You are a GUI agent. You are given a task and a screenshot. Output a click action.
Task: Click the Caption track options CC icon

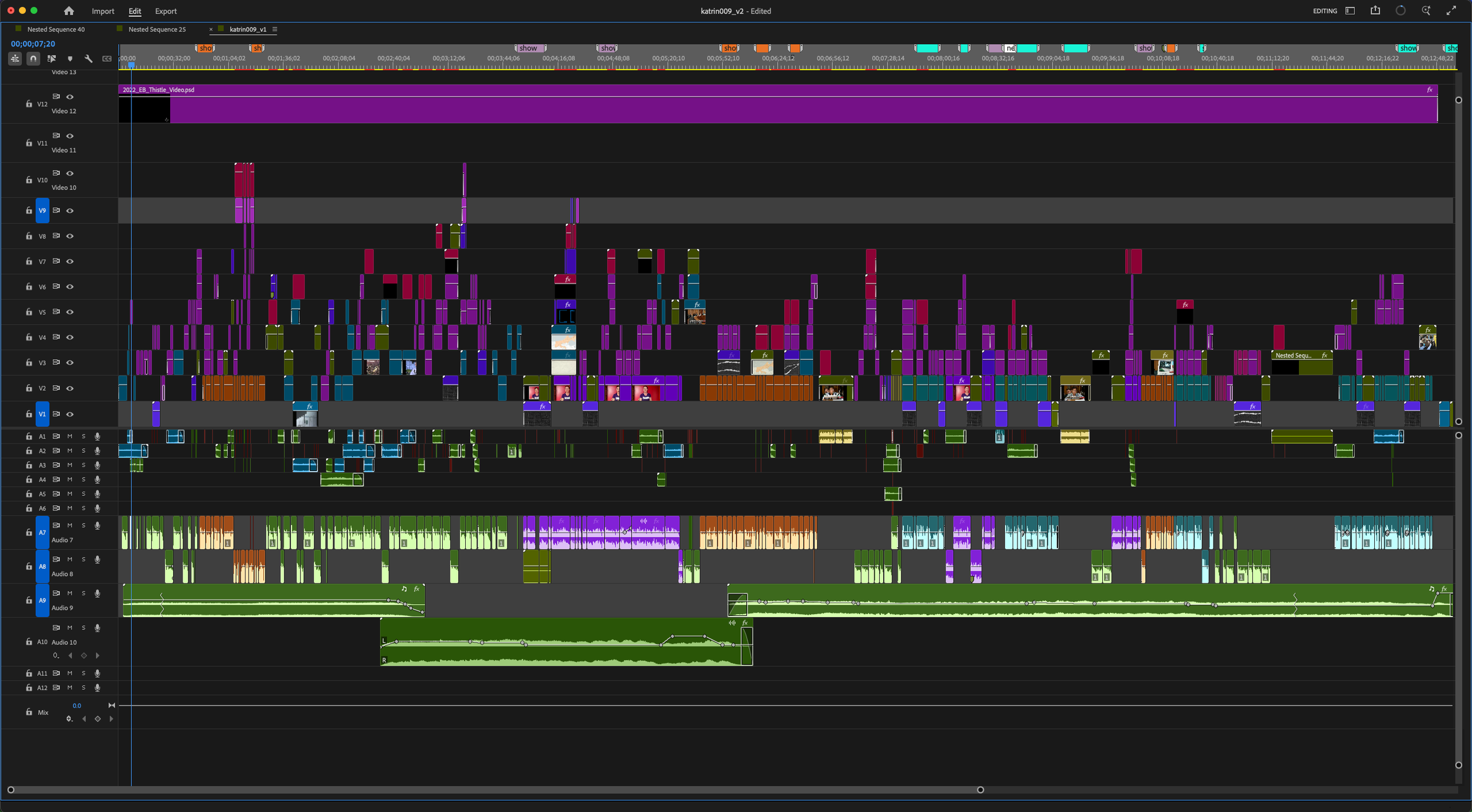coord(107,59)
